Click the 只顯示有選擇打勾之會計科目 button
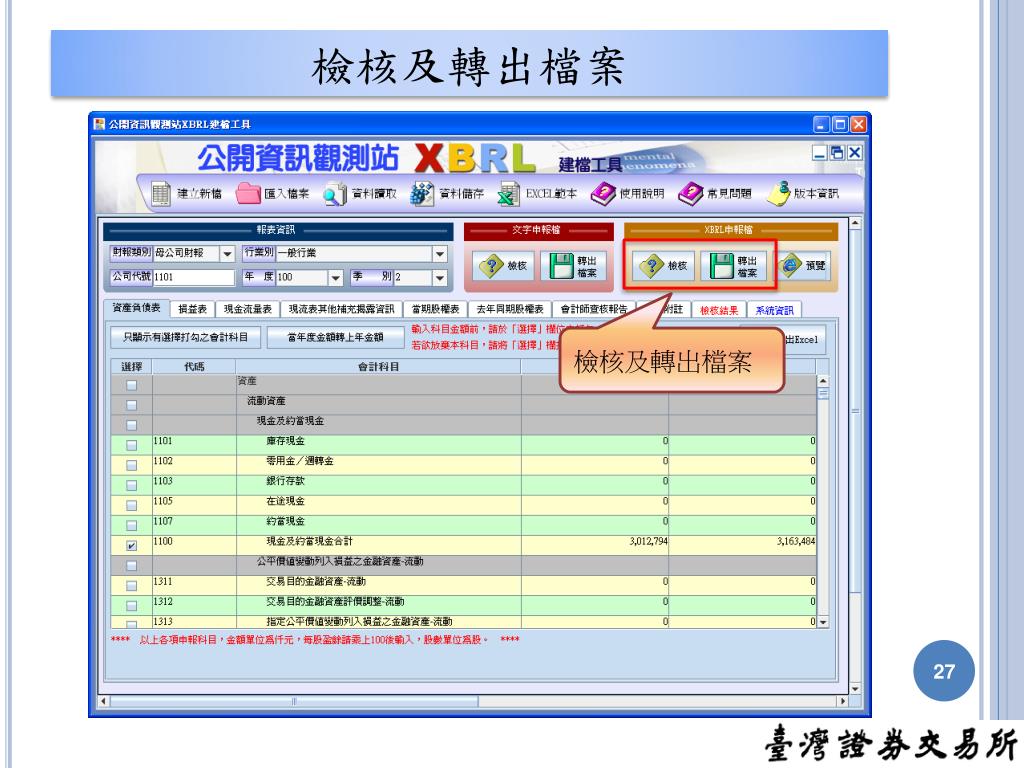Screen dimensions: 1024x768 (185, 338)
